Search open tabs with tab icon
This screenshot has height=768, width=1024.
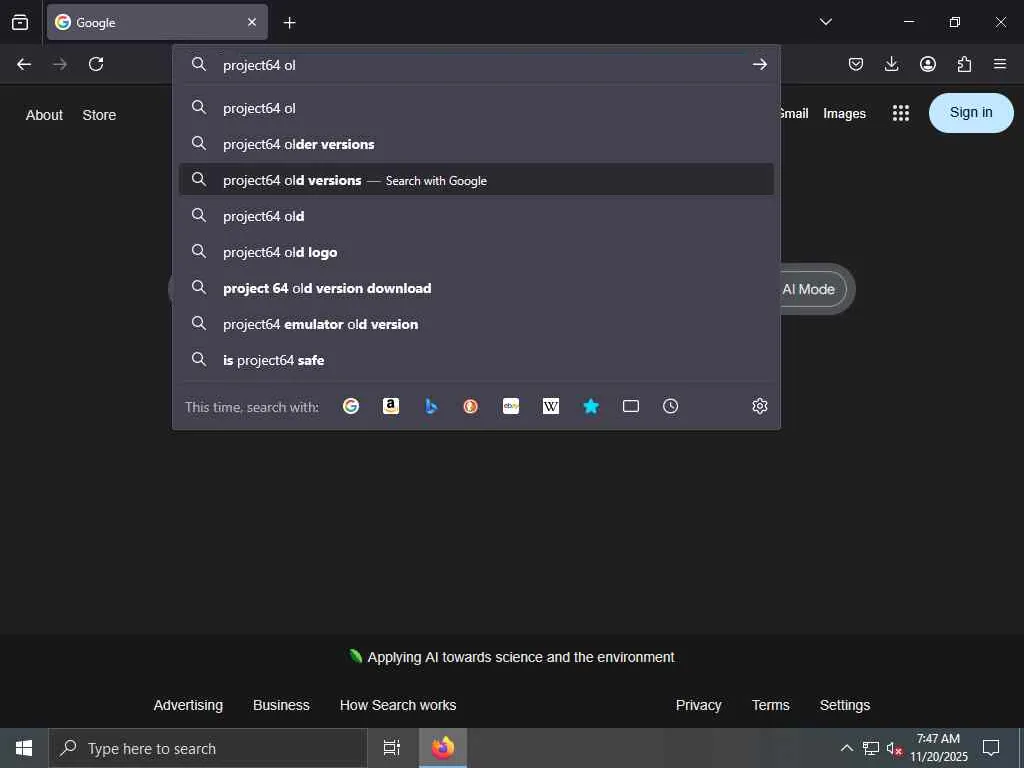(631, 406)
